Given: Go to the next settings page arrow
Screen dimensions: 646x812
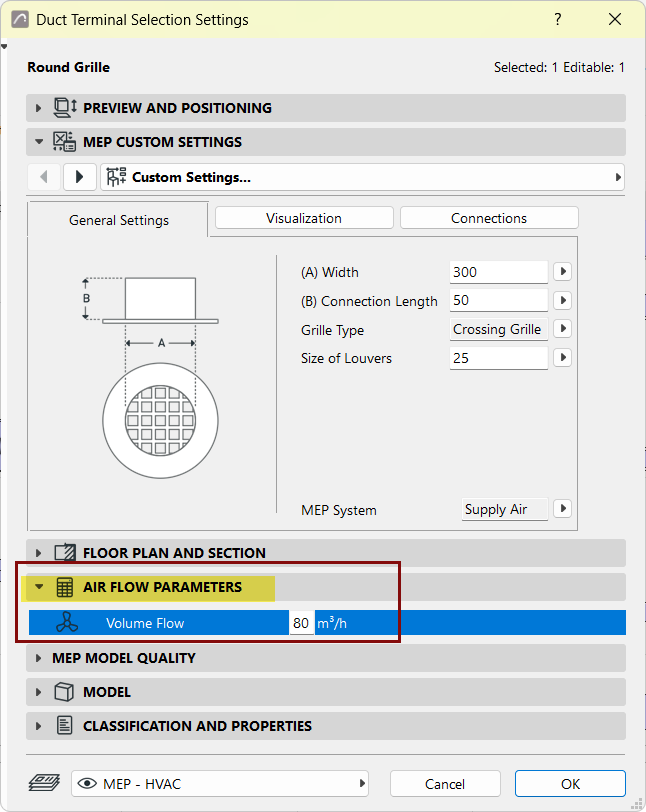Looking at the screenshot, I should [80, 177].
